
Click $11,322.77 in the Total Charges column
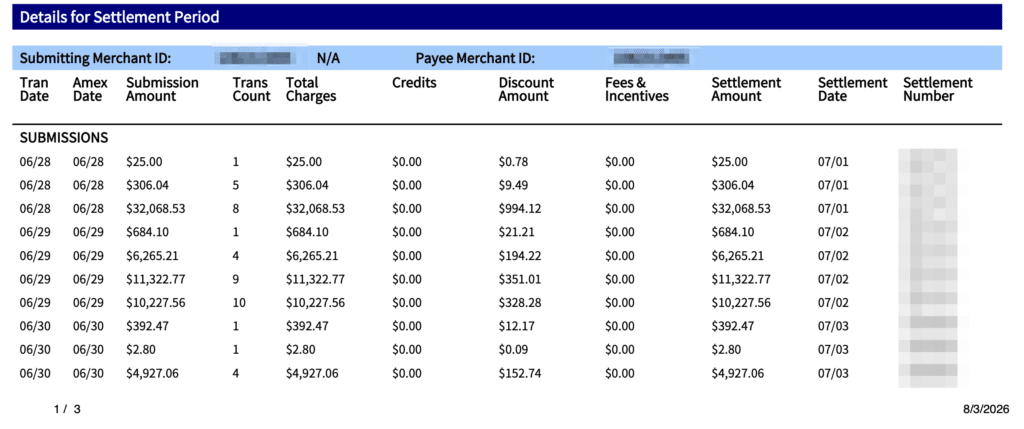(315, 279)
